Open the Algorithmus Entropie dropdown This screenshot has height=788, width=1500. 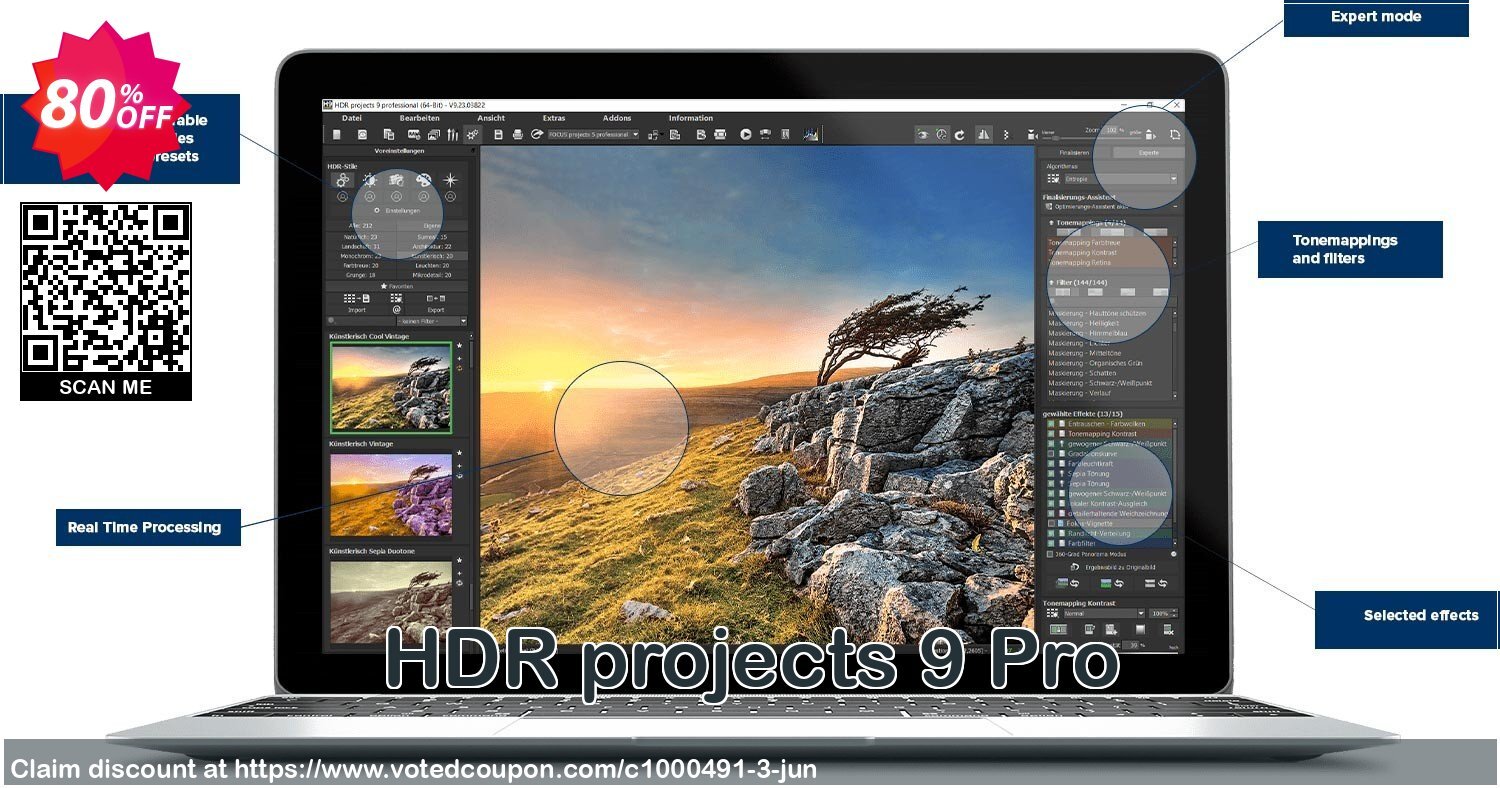point(1121,179)
